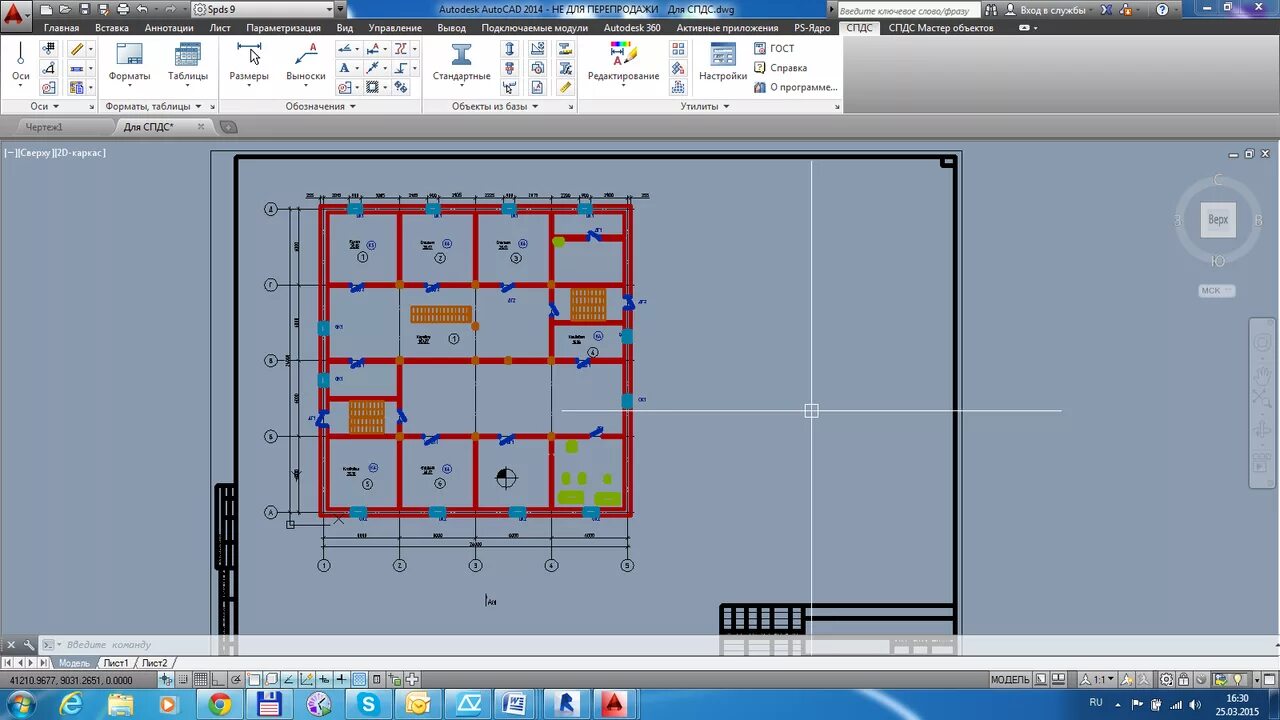The image size is (1280, 720).
Task: Click the search keyword input field
Action: (908, 10)
